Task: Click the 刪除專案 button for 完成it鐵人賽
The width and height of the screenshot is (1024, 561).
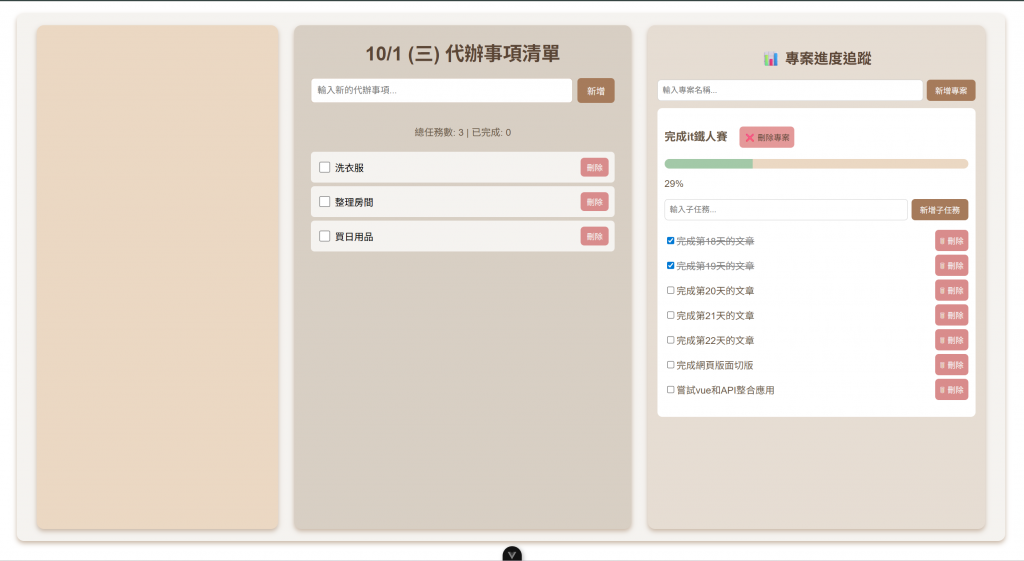Action: click(767, 137)
